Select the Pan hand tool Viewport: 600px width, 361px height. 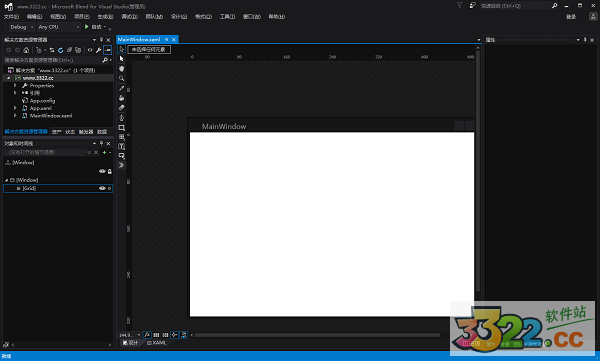point(122,69)
